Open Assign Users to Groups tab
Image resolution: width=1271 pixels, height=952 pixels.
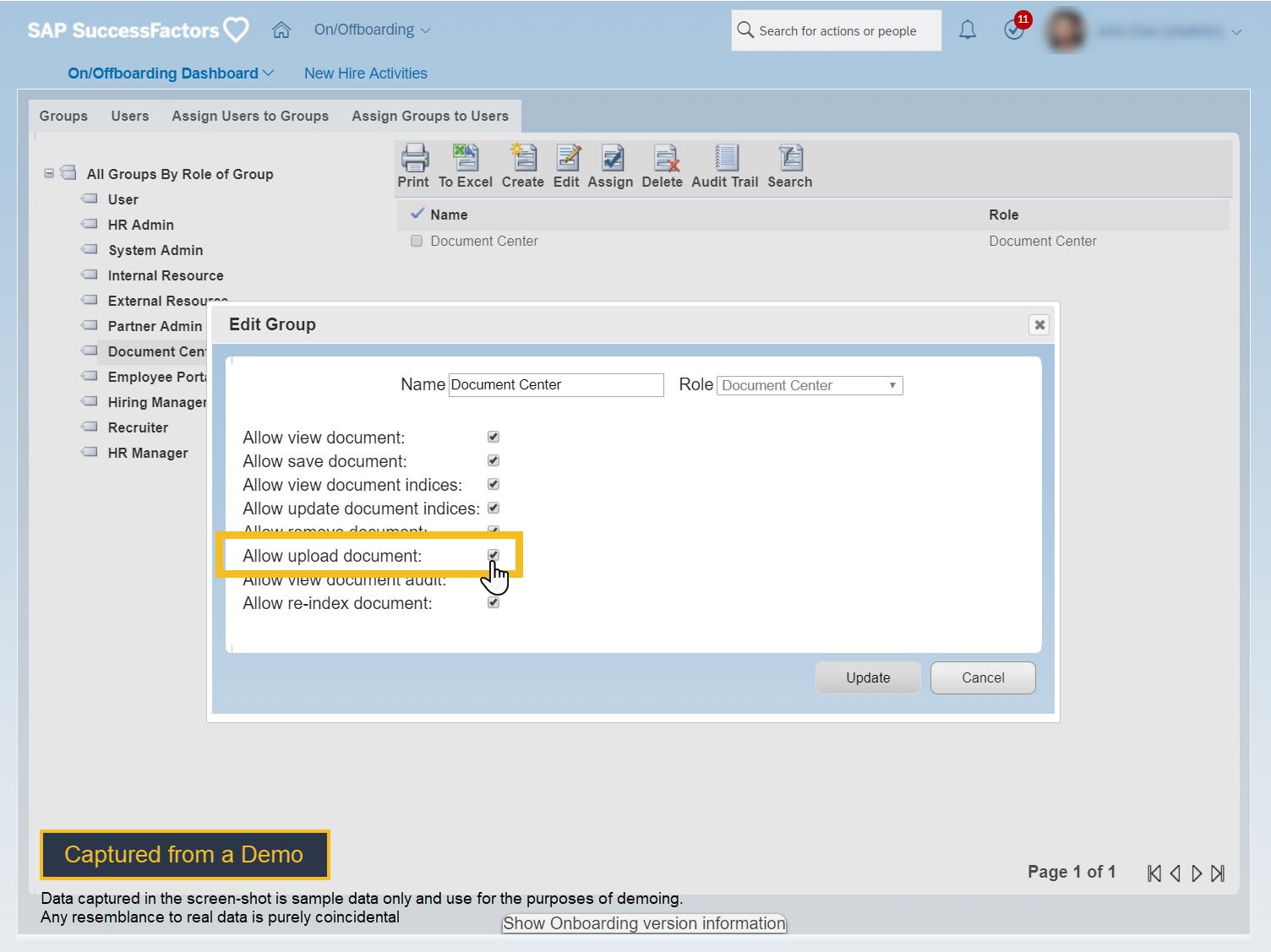[x=250, y=116]
